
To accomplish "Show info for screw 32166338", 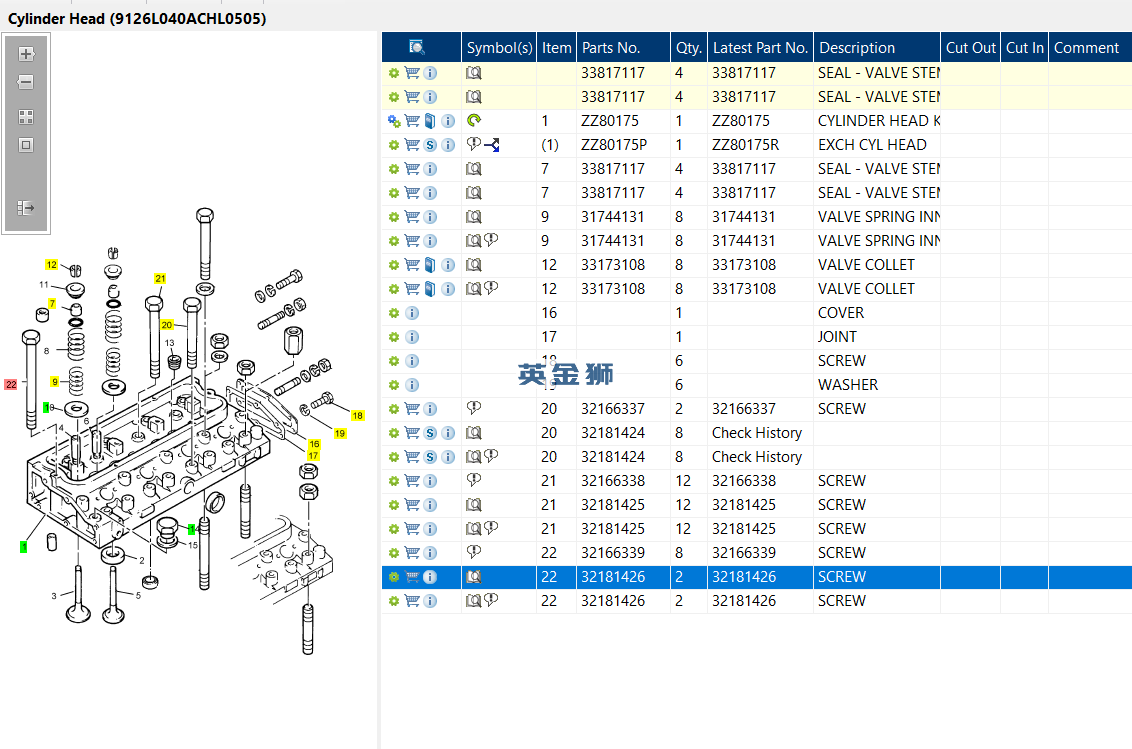I will (x=430, y=481).
